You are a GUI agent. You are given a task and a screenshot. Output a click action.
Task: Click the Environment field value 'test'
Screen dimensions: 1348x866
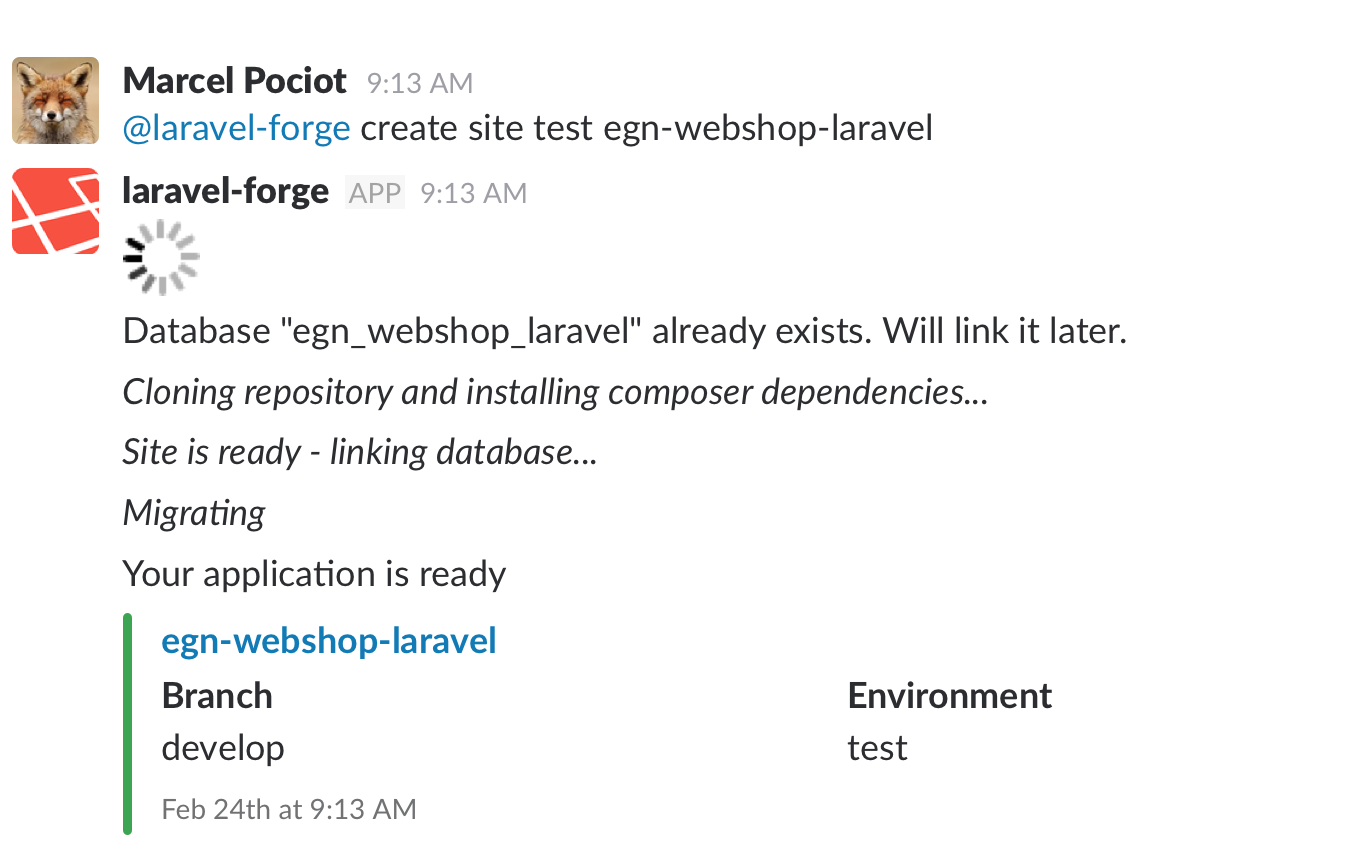(877, 748)
